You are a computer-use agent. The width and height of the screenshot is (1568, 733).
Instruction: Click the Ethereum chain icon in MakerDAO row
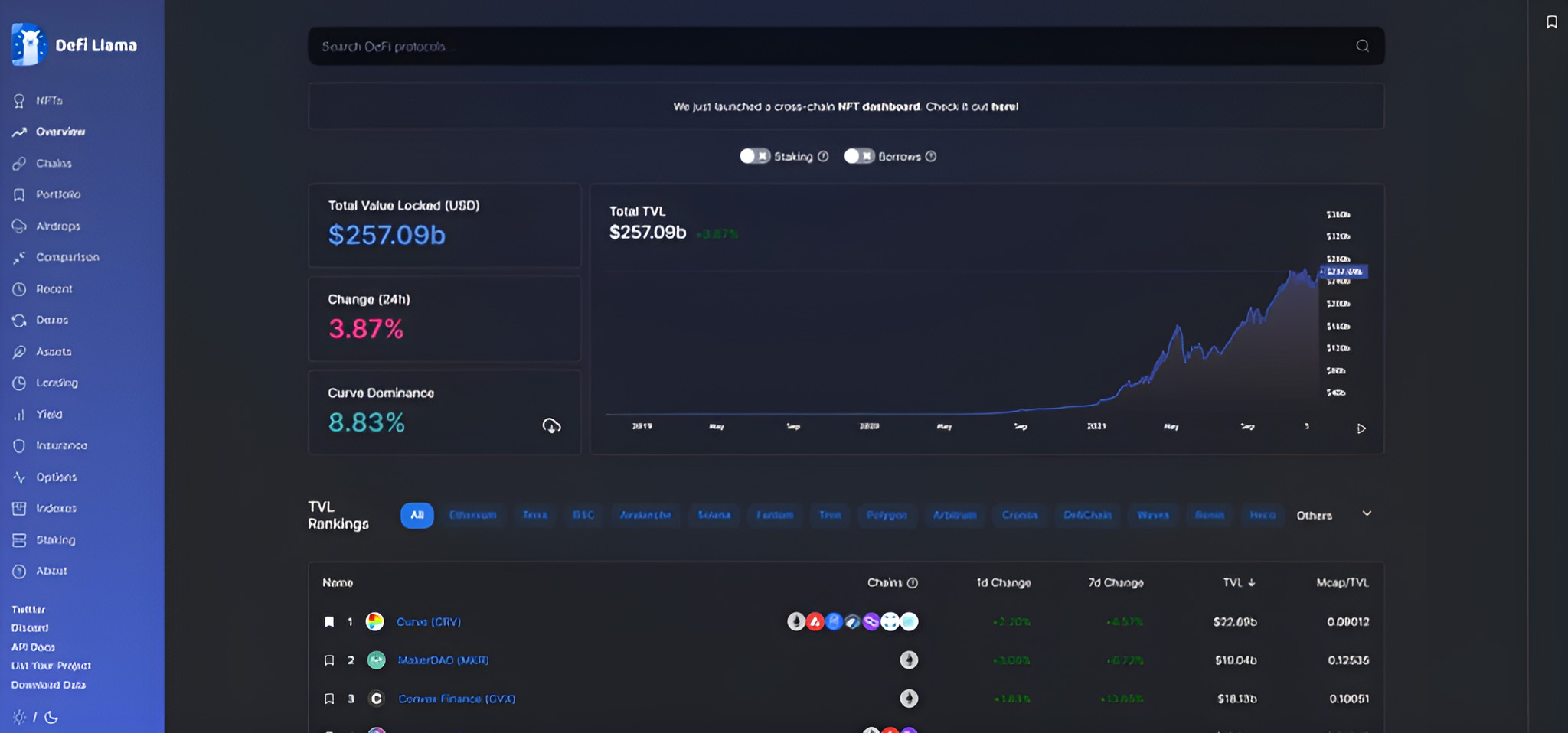coord(909,660)
